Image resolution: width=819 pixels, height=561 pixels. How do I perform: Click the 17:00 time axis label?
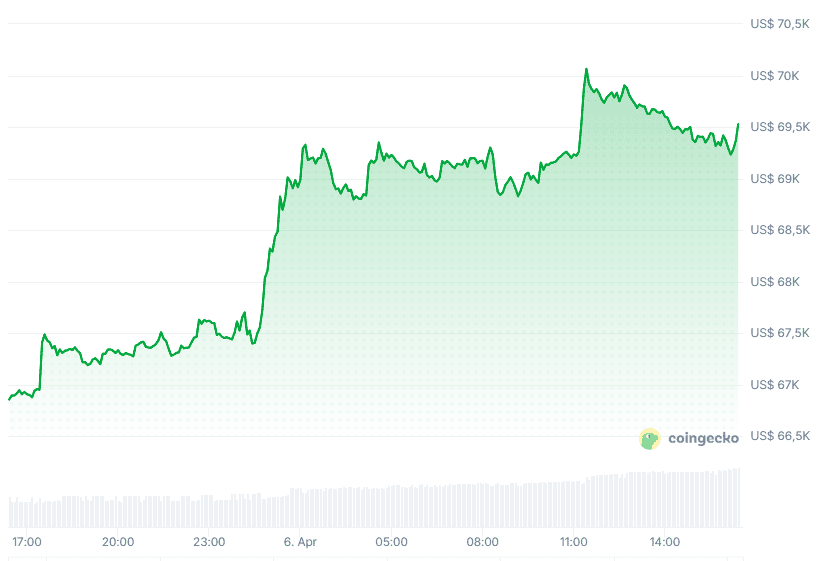27,542
